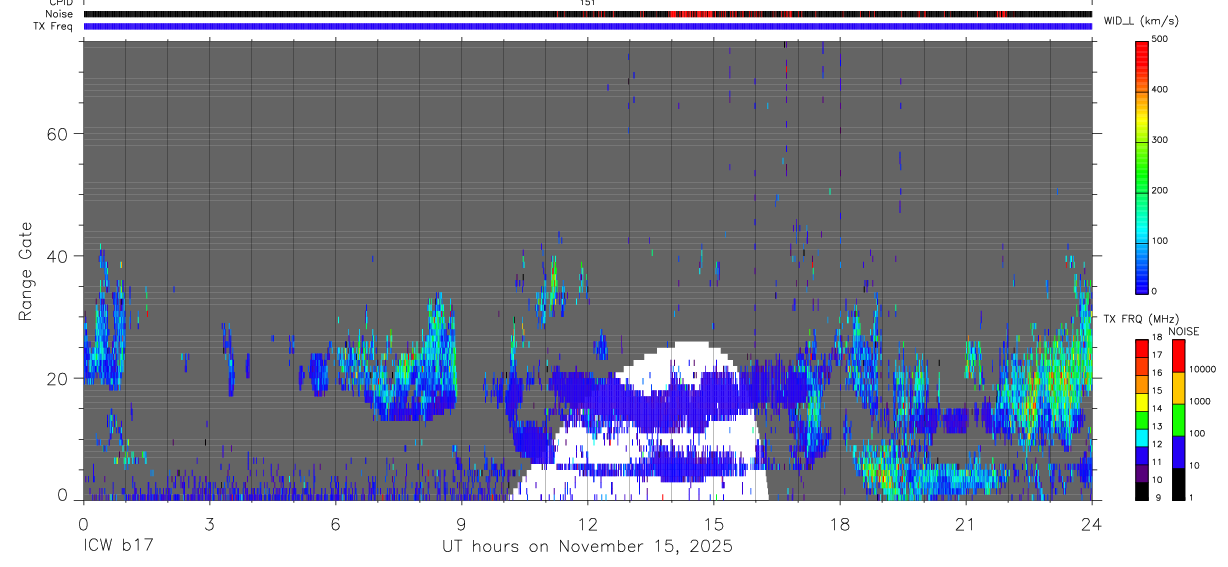Click the blue TX Freq strip above plot
Screen dimensions: 1228x567
(x=587, y=26)
